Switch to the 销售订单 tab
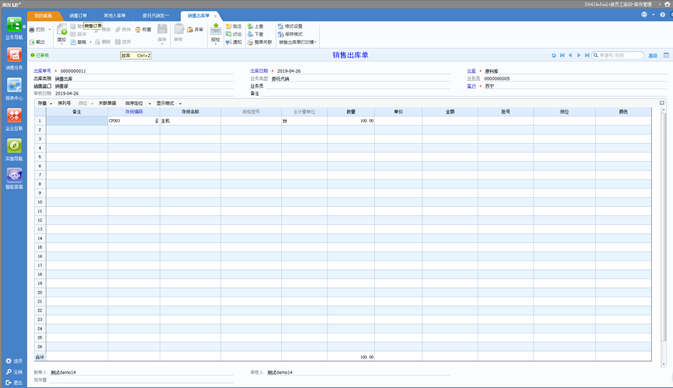Viewport: 673px width, 388px height. pos(78,16)
